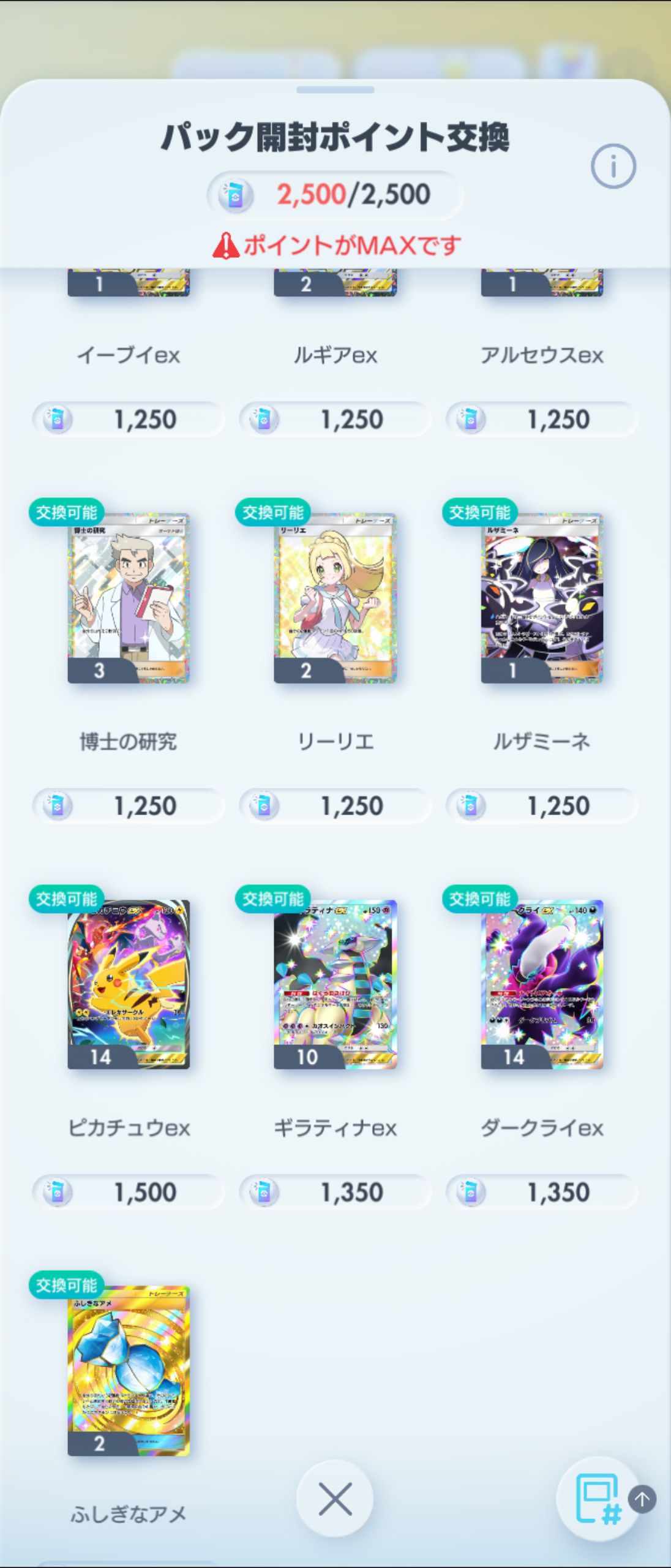Open the card list icon with hash symbol
The height and width of the screenshot is (1568, 671).
(x=598, y=1499)
